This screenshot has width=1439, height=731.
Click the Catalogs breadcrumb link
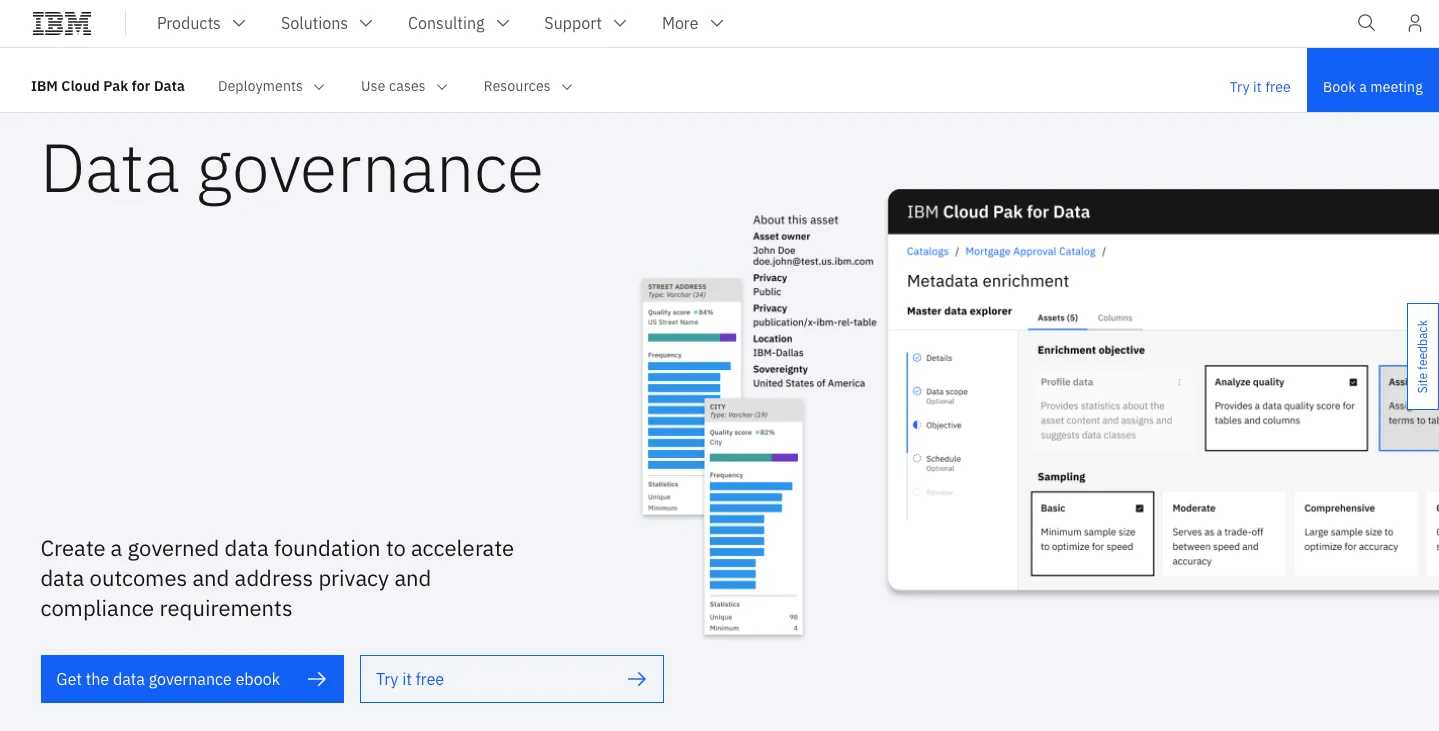[927, 251]
